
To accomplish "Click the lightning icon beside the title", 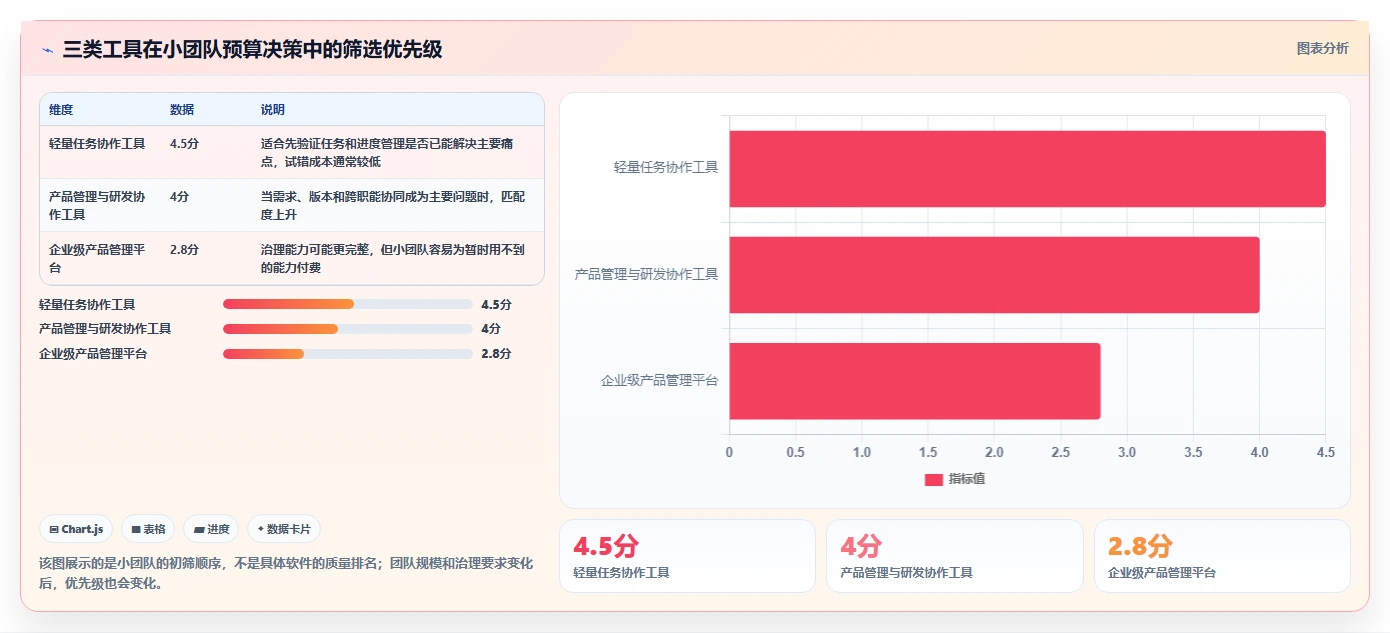I will 47,50.
